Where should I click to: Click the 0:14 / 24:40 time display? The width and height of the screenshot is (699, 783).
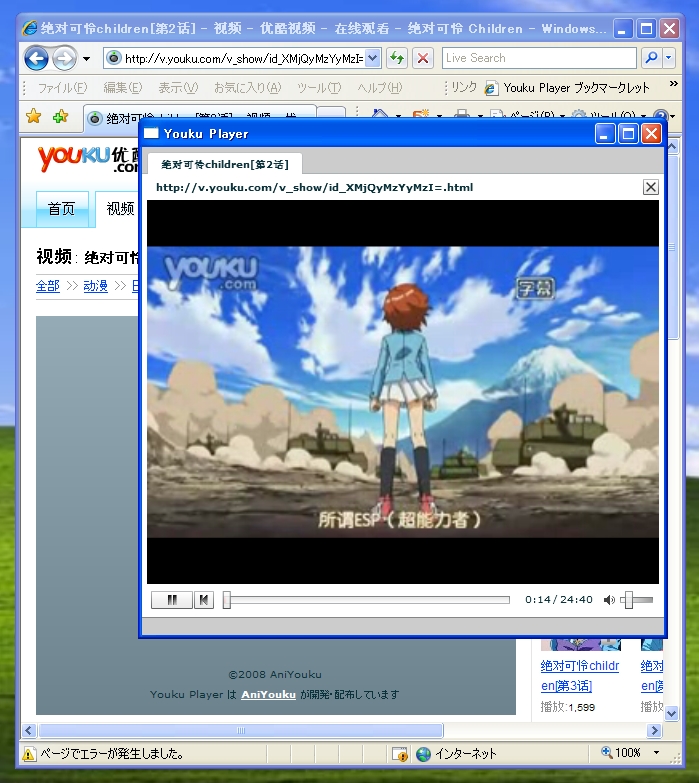[559, 600]
